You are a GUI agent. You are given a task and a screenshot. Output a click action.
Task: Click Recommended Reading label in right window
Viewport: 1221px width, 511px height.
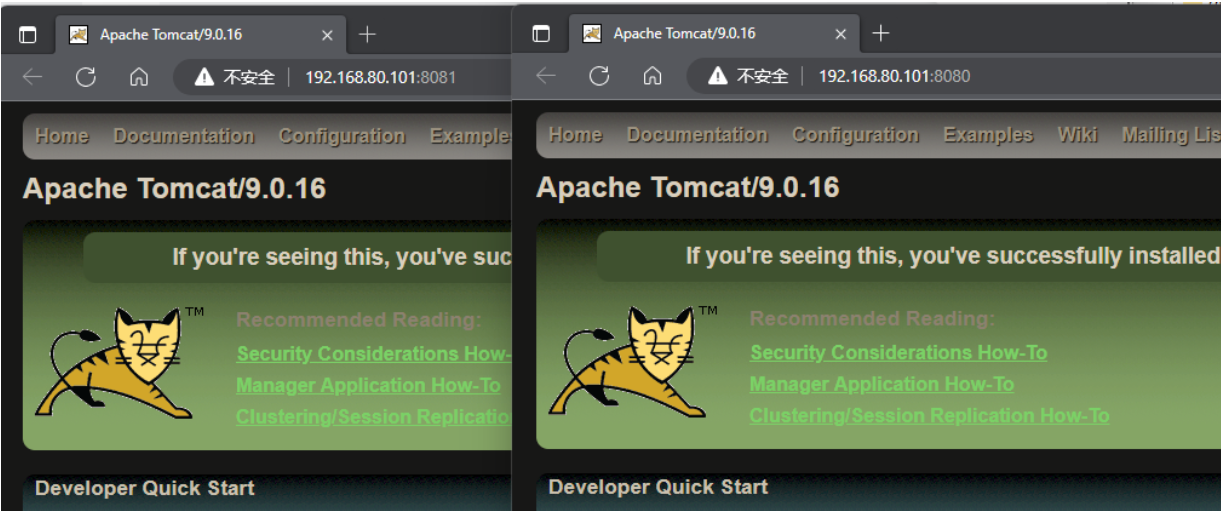[x=872, y=319]
